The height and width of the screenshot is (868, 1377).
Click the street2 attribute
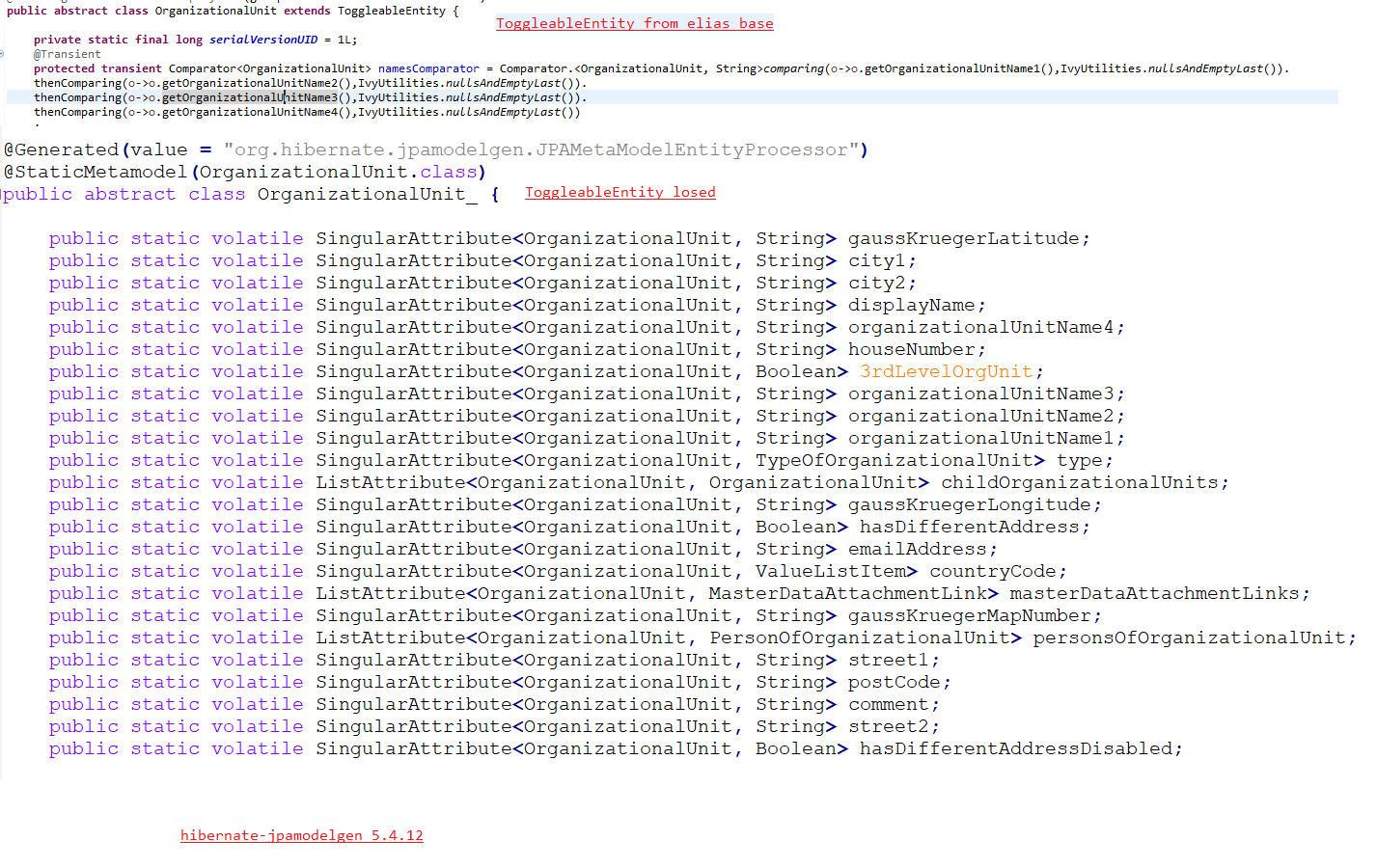click(x=888, y=726)
